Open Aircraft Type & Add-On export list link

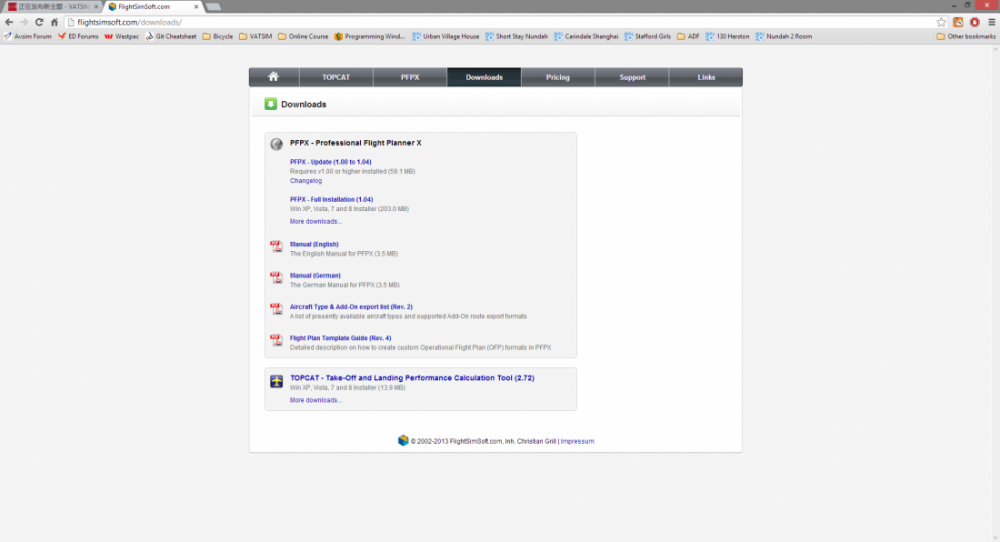[x=351, y=307]
